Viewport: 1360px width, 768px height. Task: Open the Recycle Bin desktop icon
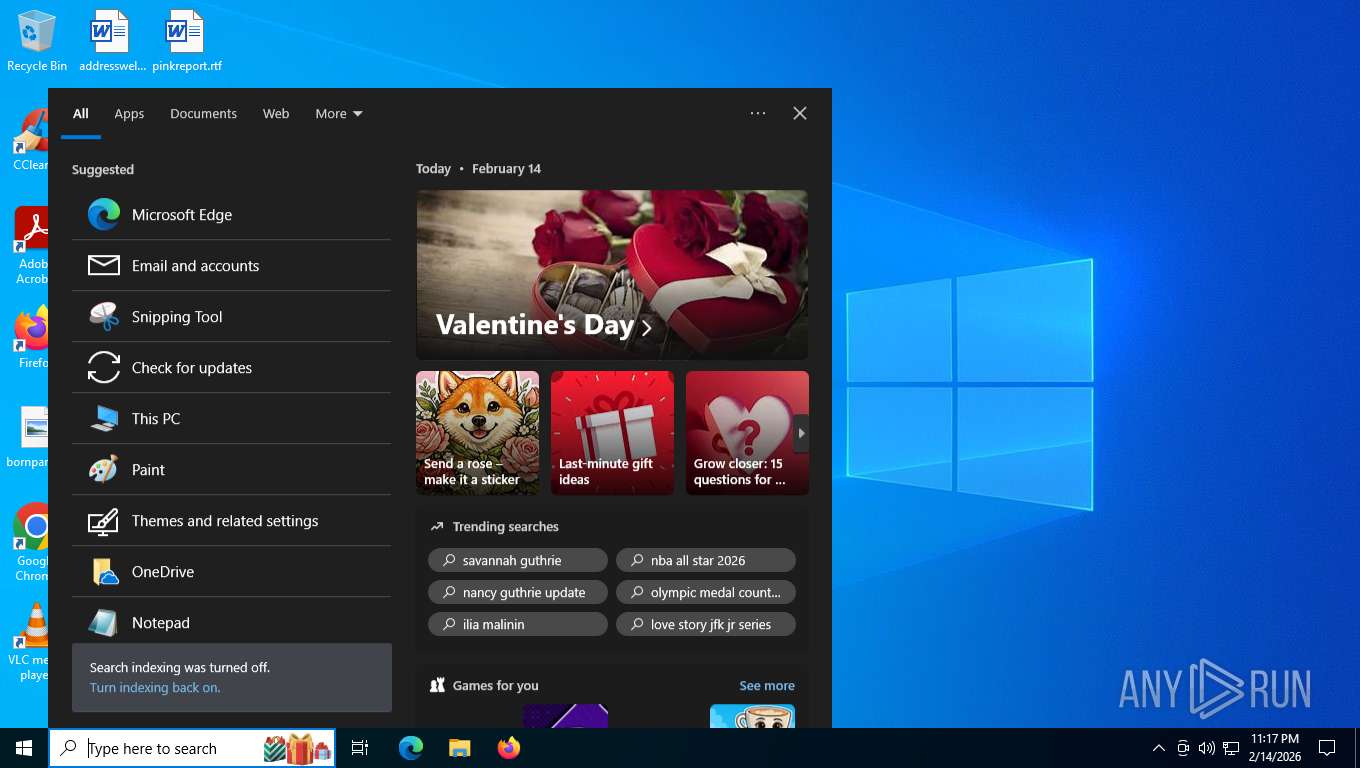pos(37,42)
